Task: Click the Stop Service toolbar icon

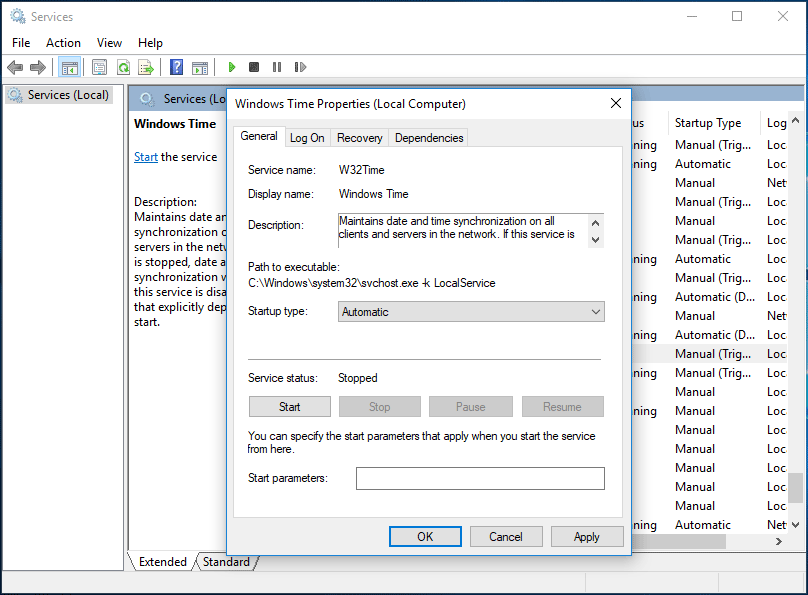Action: (254, 67)
